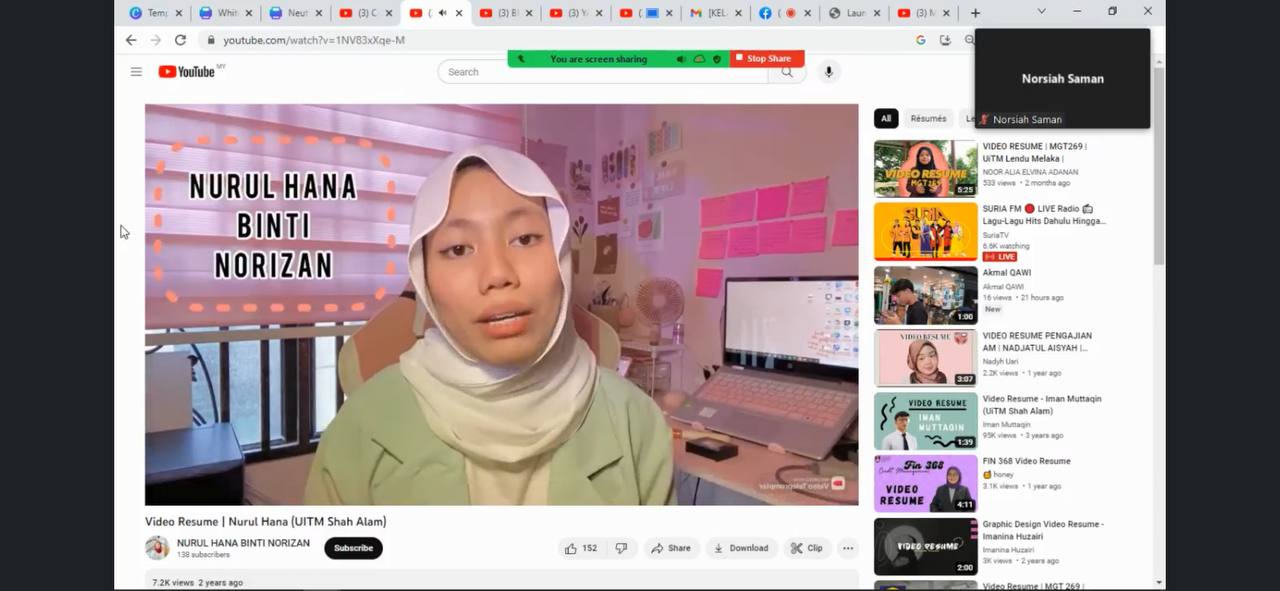Dislike the video with thumbs down

click(x=621, y=548)
